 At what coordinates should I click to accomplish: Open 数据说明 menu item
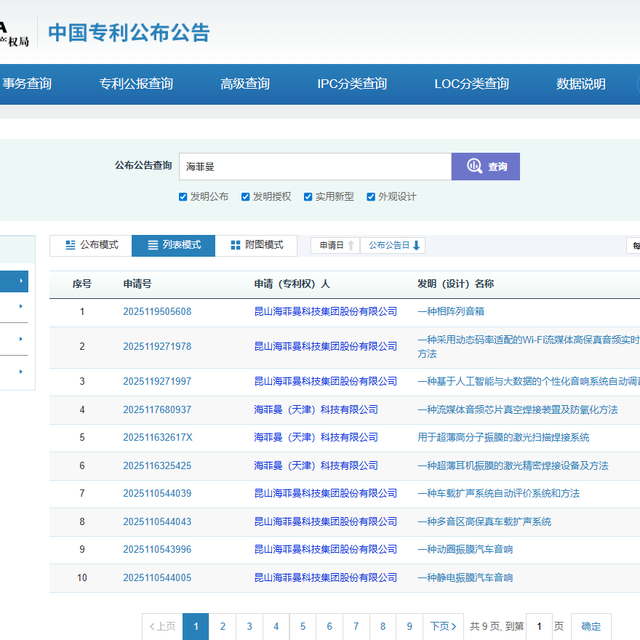[x=580, y=84]
